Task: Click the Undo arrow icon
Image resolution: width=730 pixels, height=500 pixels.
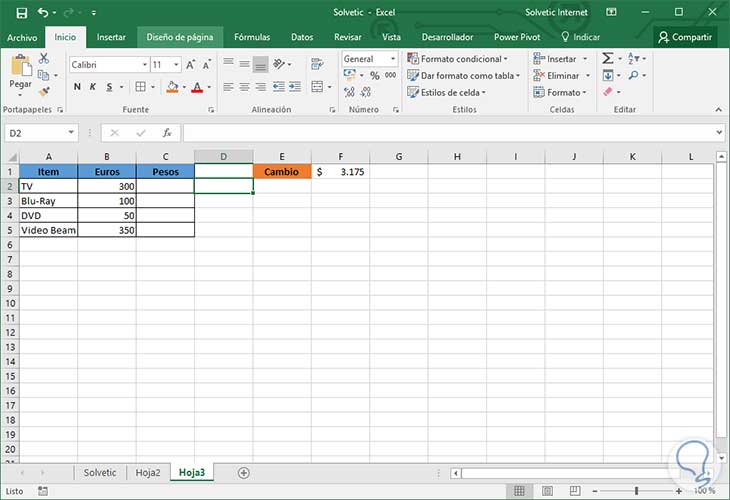Action: tap(43, 13)
